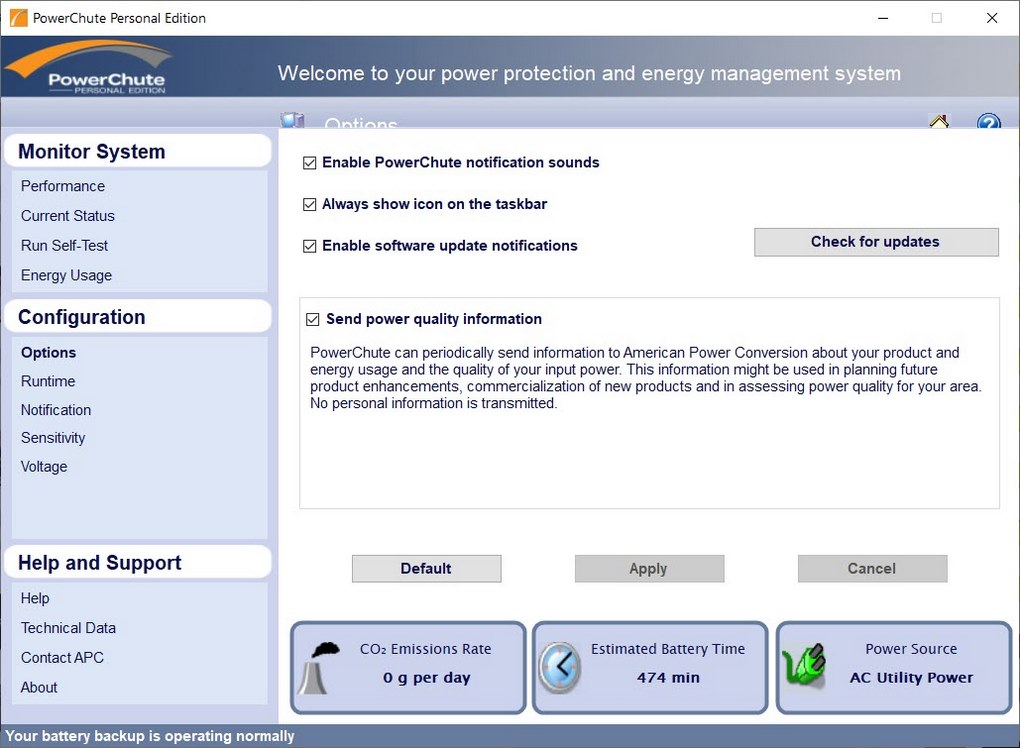Click the CO2 Emissions Rate panel
The height and width of the screenshot is (748, 1020).
click(409, 667)
